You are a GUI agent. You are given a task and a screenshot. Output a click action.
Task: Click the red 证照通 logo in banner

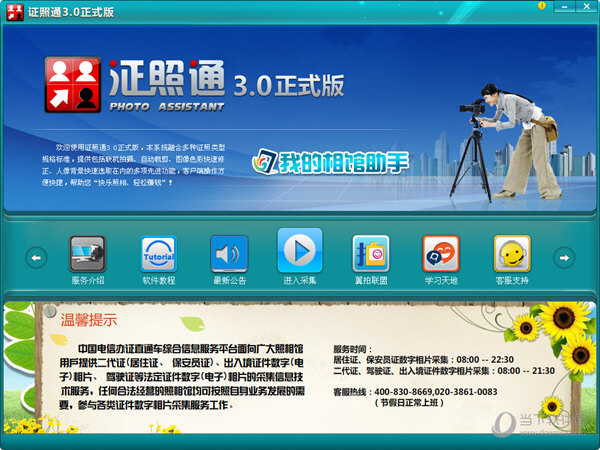[73, 85]
